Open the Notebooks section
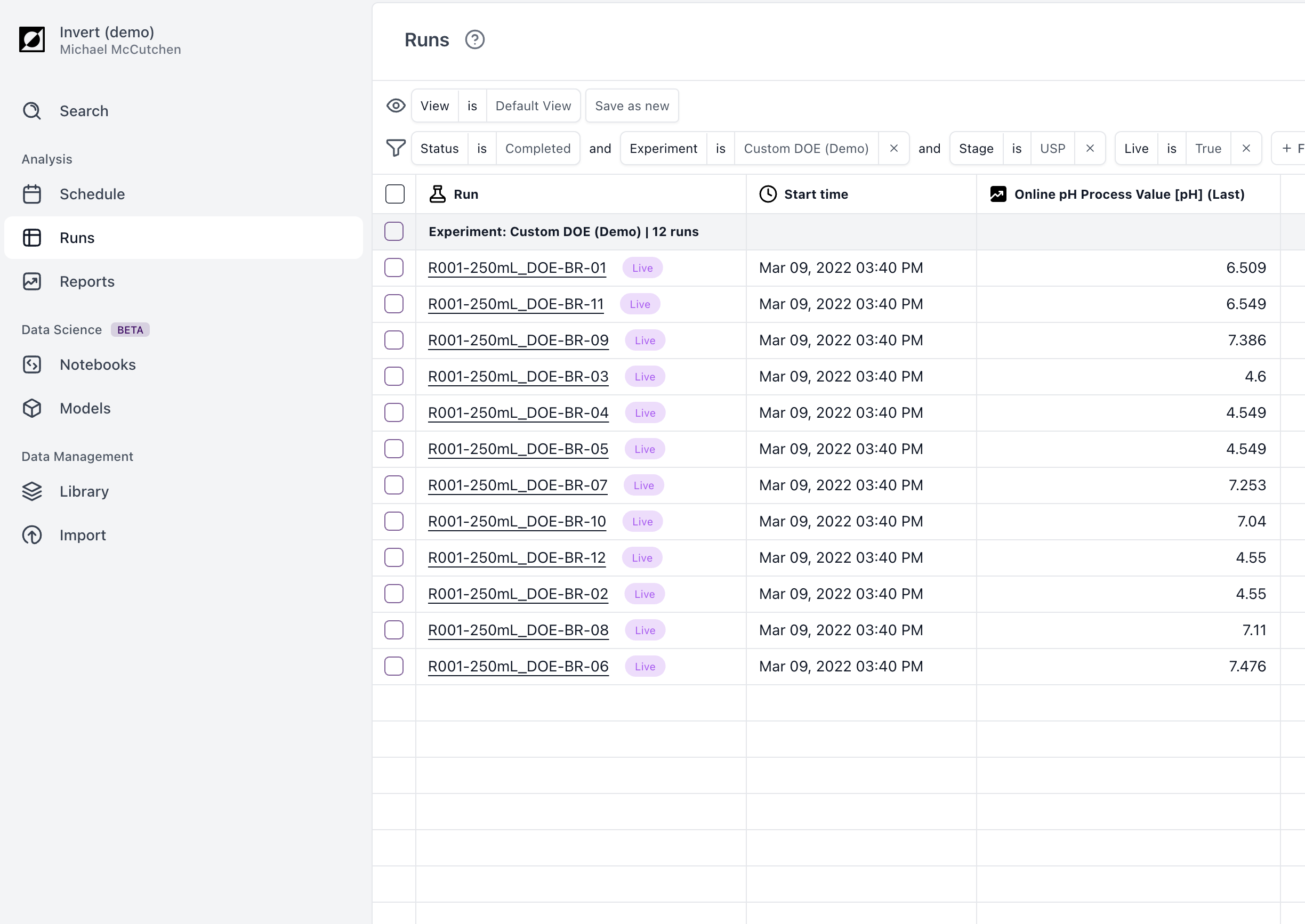Image resolution: width=1305 pixels, height=924 pixels. coord(98,364)
